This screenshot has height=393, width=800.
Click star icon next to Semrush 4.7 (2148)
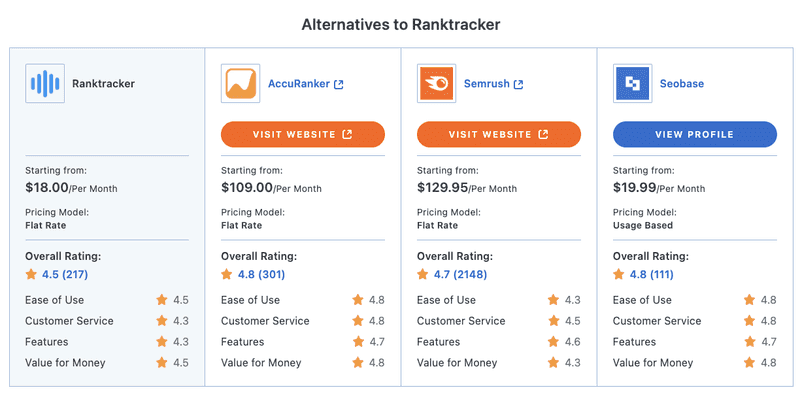pyautogui.click(x=423, y=275)
